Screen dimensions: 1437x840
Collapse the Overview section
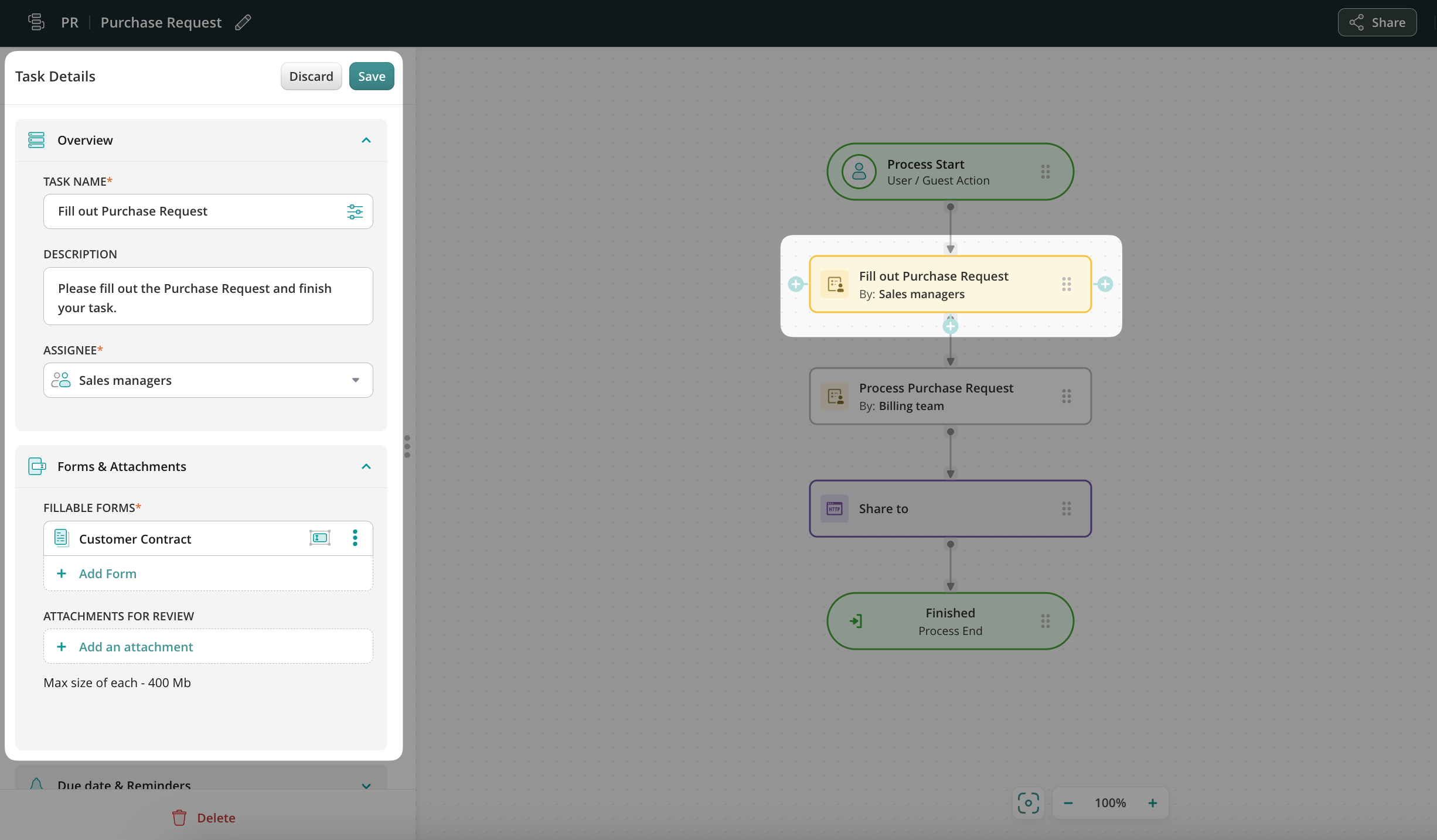[366, 140]
